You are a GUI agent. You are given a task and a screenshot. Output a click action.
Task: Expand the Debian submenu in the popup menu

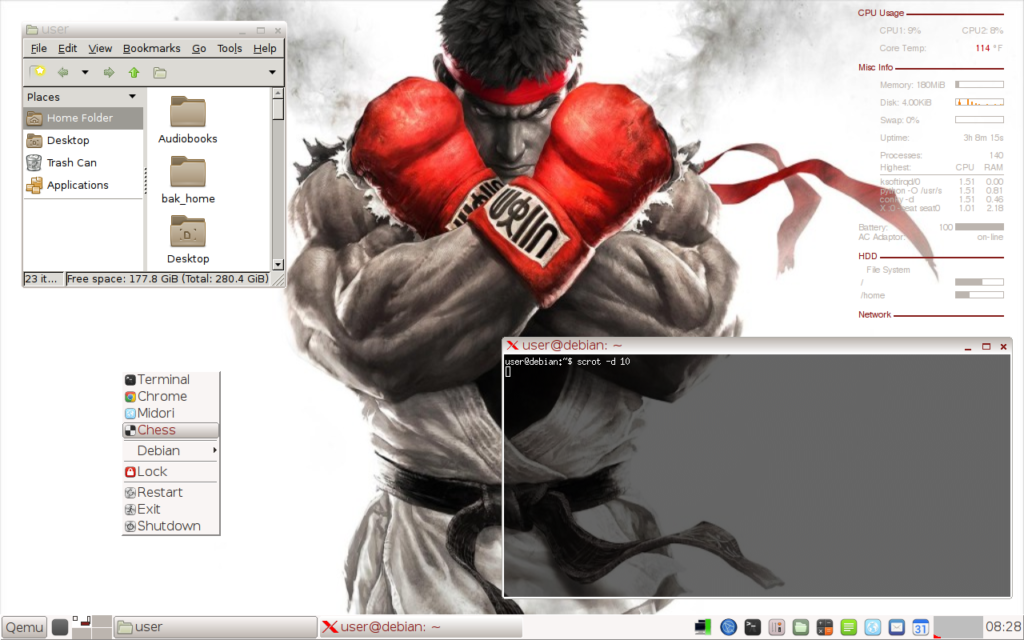[170, 451]
